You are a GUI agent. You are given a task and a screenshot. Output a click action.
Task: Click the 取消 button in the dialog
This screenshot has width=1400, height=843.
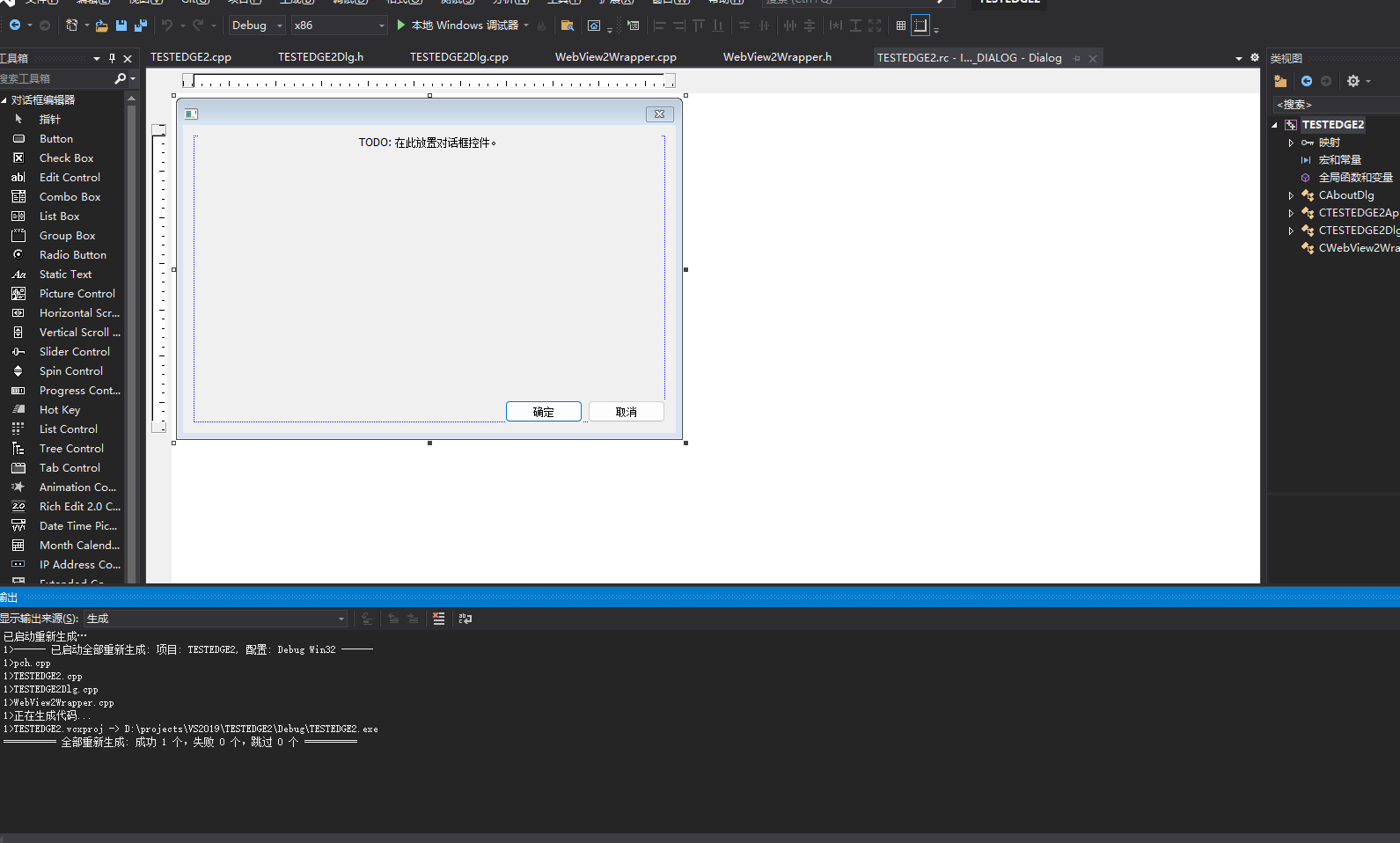point(627,412)
